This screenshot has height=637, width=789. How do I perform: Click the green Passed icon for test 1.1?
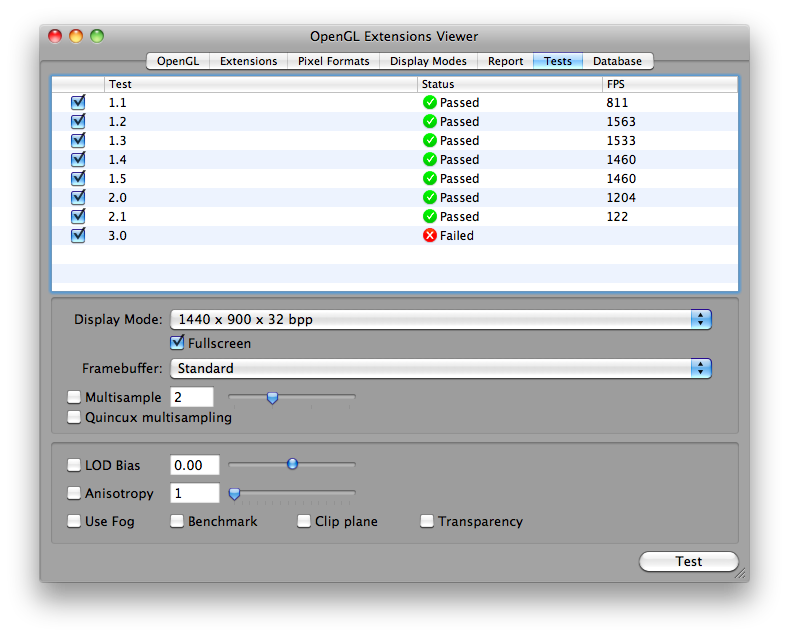point(430,102)
